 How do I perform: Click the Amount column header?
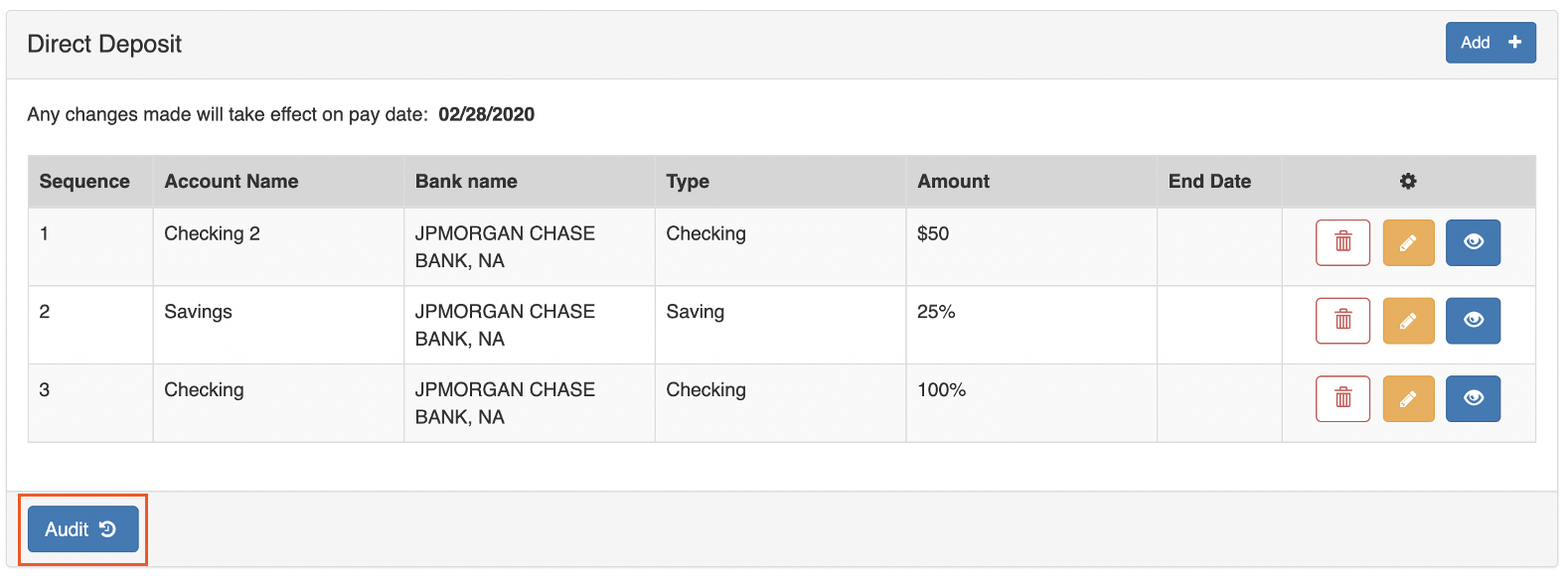pos(953,181)
